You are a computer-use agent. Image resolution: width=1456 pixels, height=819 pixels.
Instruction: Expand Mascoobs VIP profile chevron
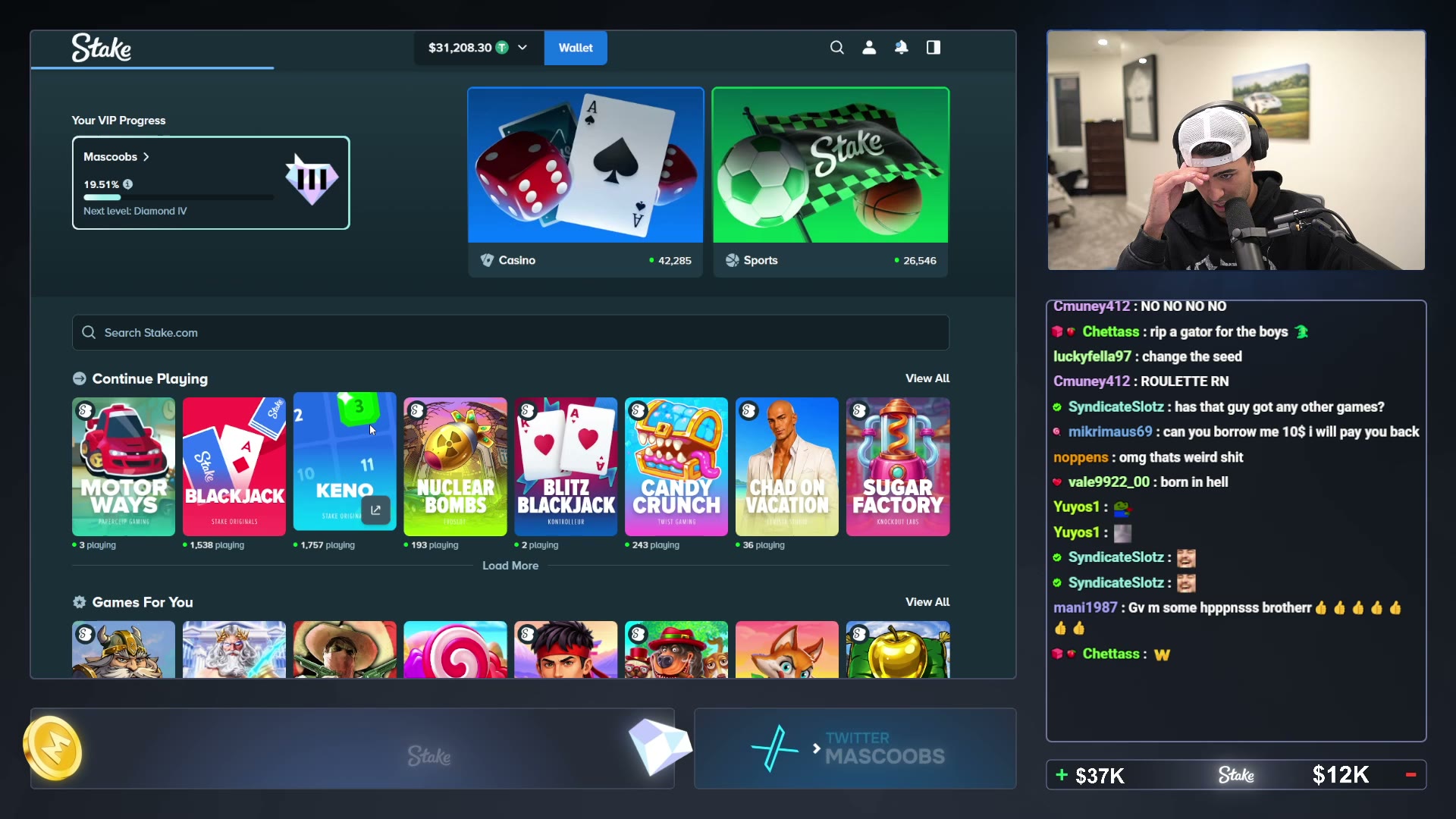click(x=146, y=157)
